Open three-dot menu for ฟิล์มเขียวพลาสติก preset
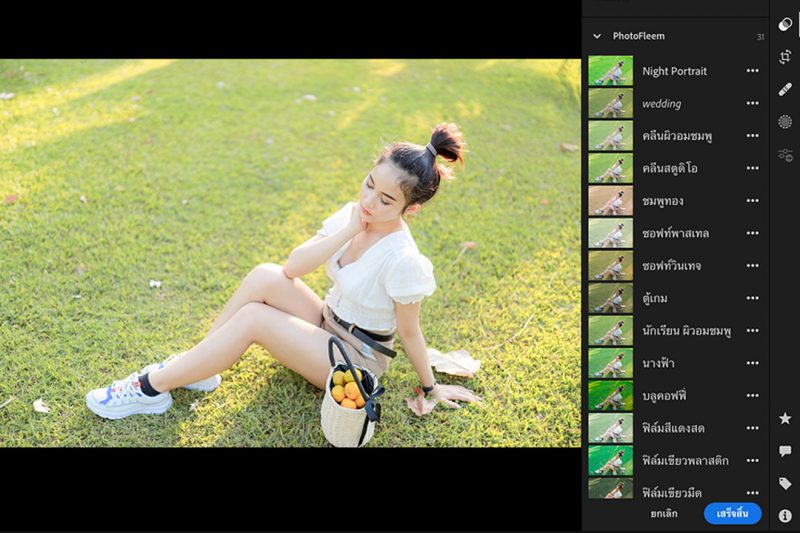This screenshot has height=533, width=800. tap(753, 461)
